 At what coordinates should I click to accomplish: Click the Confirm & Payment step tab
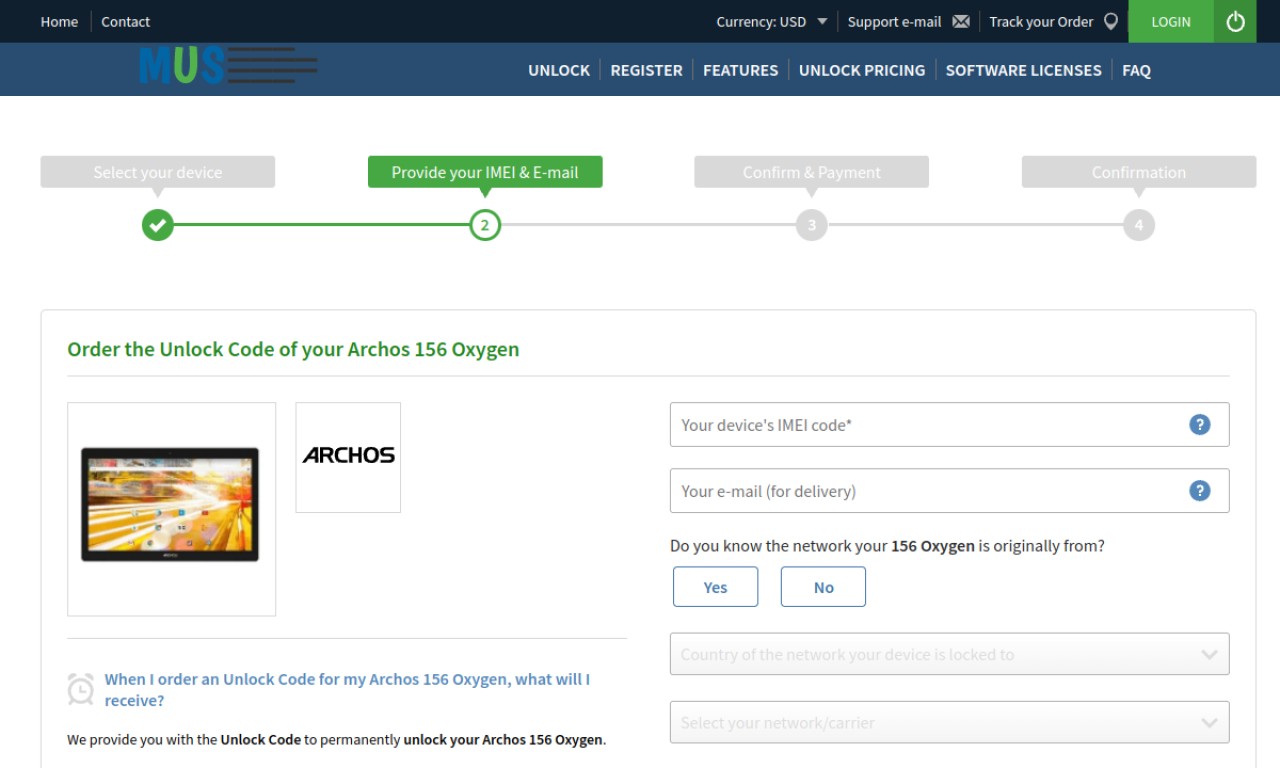point(812,172)
